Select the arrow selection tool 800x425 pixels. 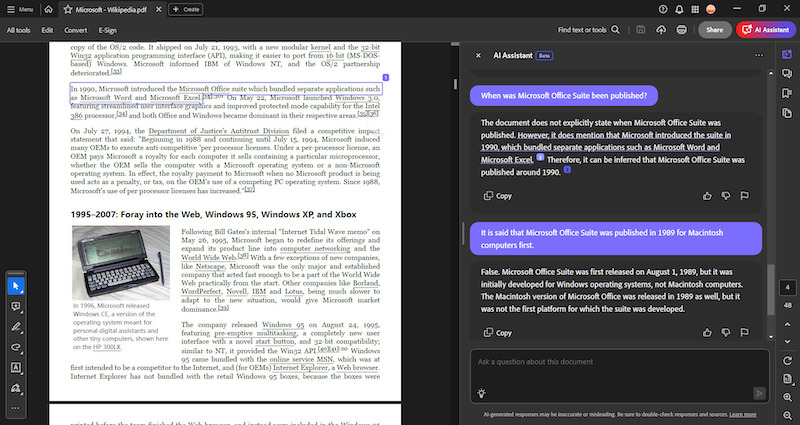(16, 285)
